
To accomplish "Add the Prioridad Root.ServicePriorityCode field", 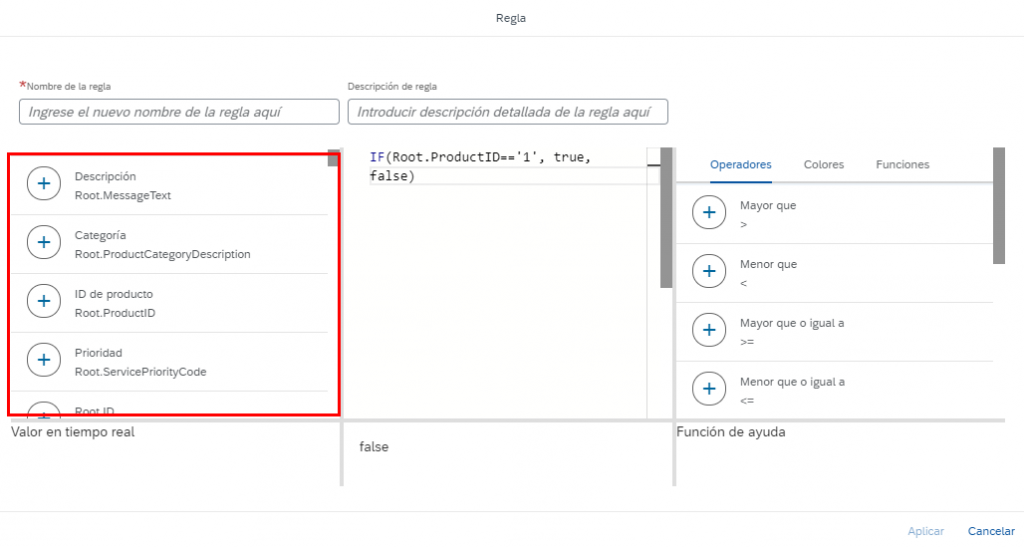I will click(x=44, y=361).
